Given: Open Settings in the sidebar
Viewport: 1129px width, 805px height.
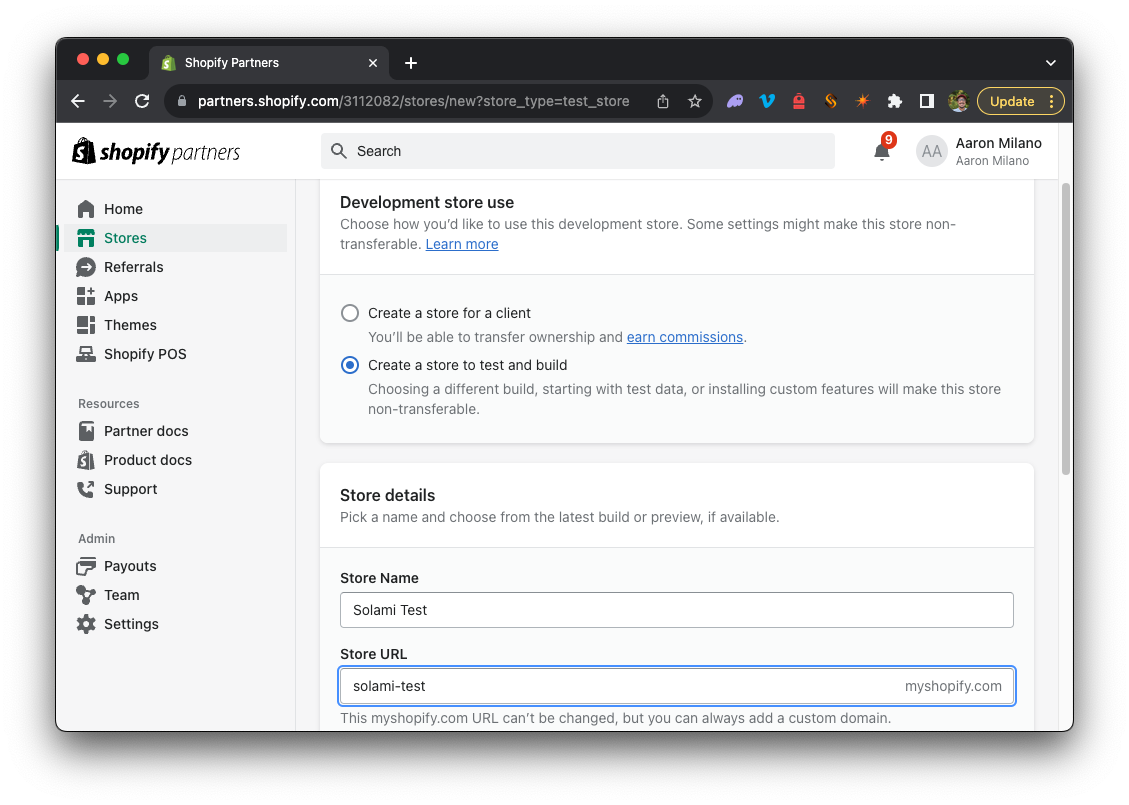Looking at the screenshot, I should pos(131,624).
